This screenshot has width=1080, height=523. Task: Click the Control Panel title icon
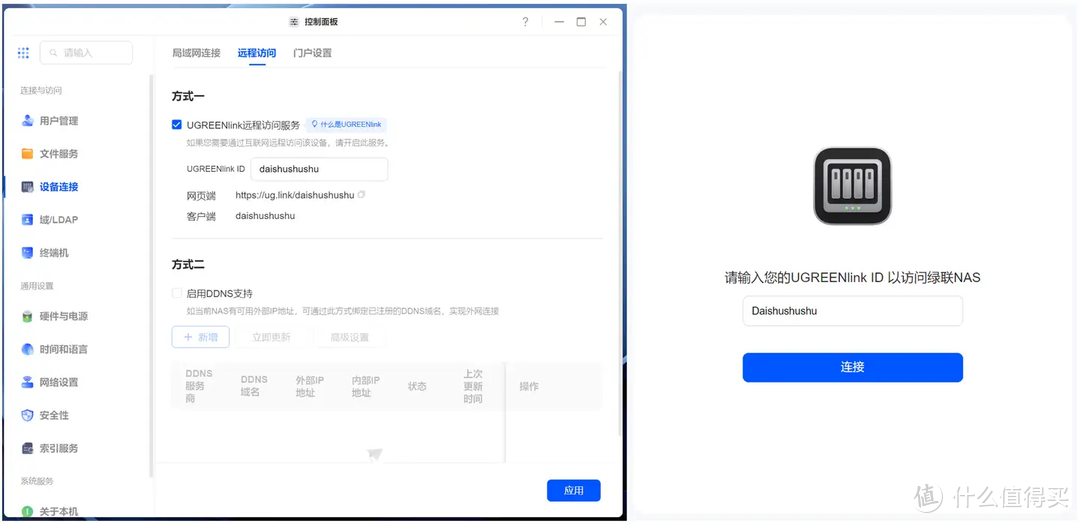click(294, 22)
